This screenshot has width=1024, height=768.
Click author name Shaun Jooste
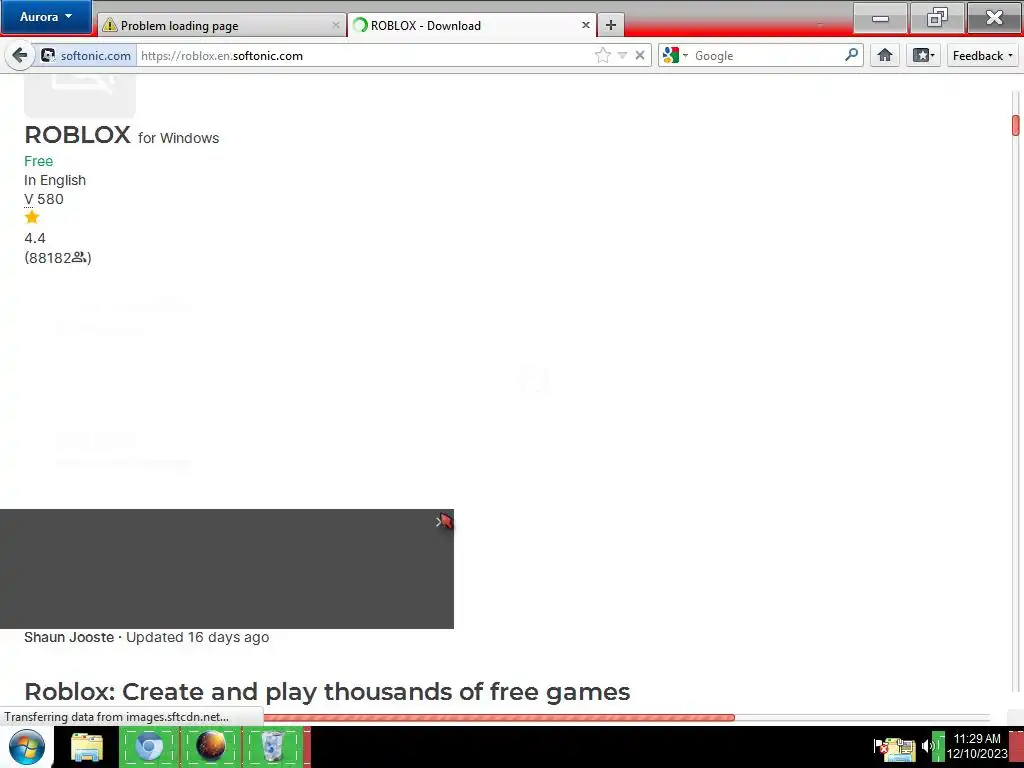pyautogui.click(x=69, y=637)
